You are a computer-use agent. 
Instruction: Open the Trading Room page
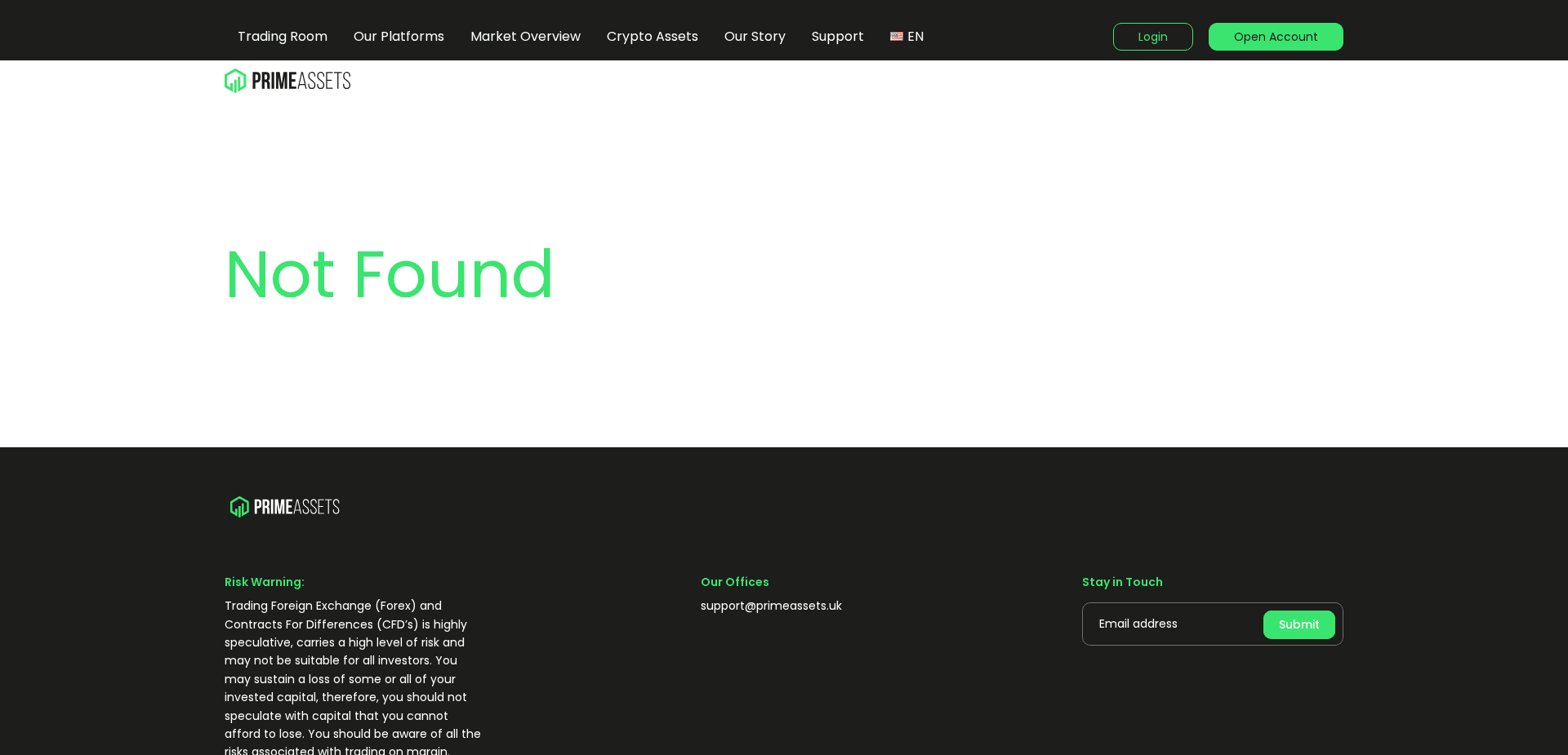282,37
